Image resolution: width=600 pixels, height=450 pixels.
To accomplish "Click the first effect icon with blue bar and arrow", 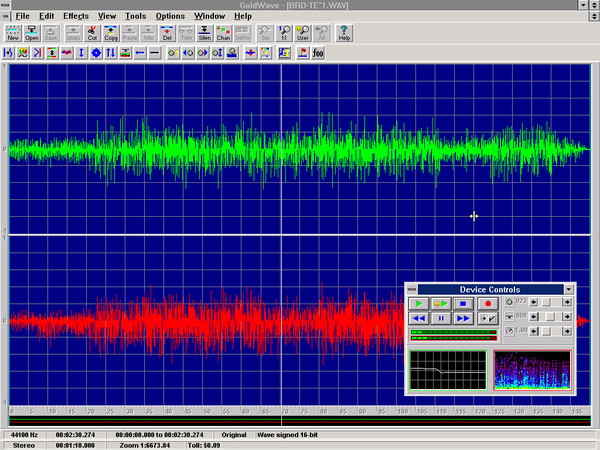I will pos(8,53).
